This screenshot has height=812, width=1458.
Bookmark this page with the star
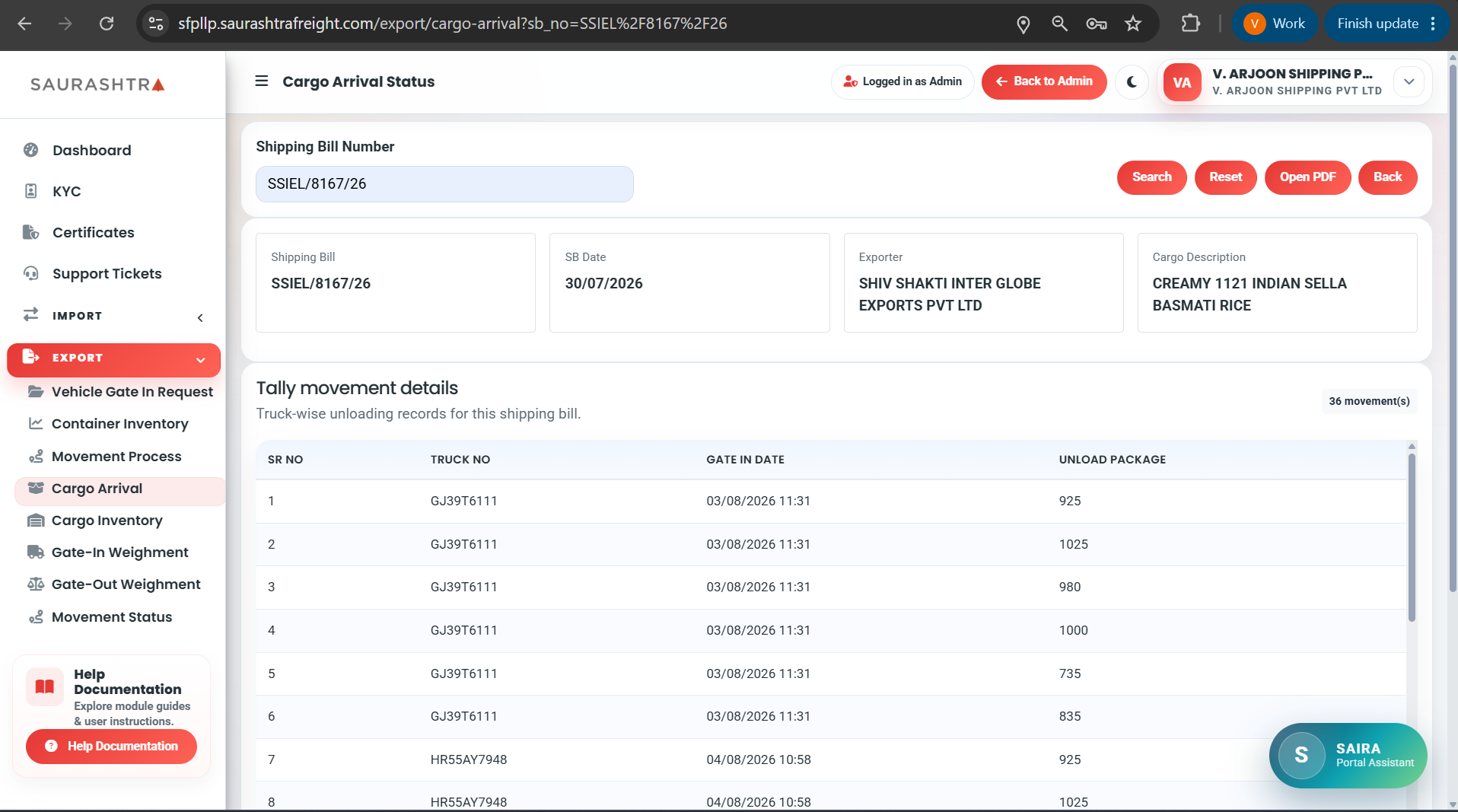[1133, 24]
